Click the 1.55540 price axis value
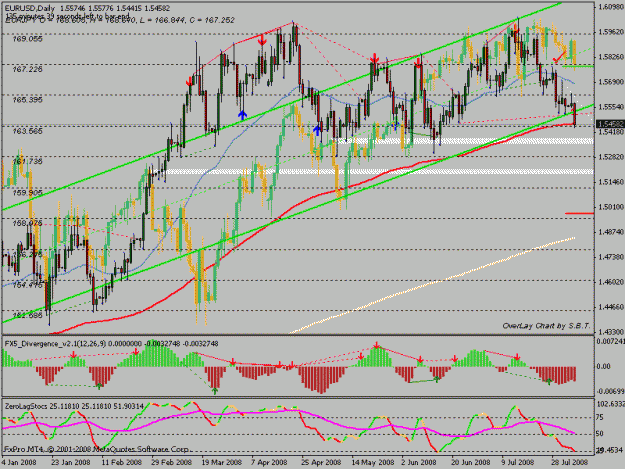The width and height of the screenshot is (625, 469). coord(610,107)
